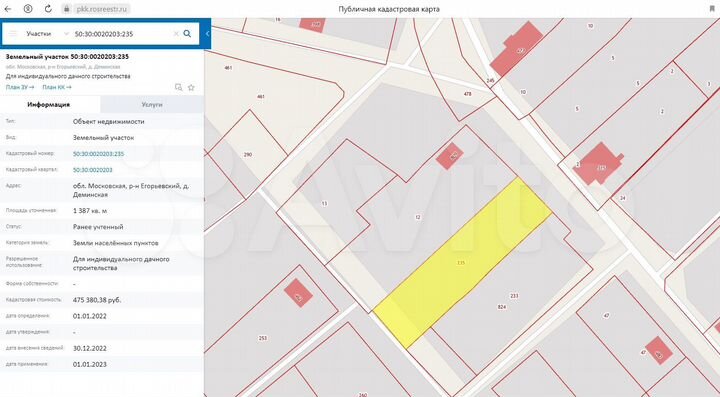
Task: Reload the page
Action: [48, 9]
